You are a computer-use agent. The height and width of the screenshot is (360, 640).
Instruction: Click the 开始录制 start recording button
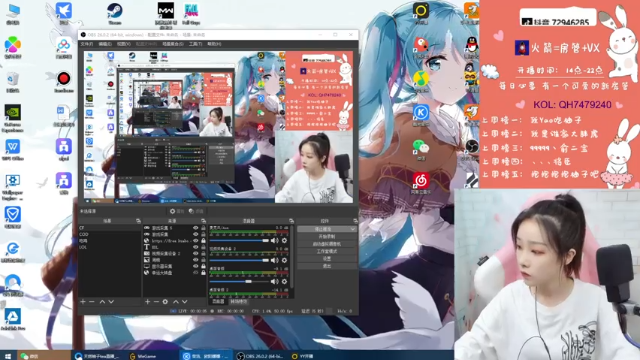(327, 237)
